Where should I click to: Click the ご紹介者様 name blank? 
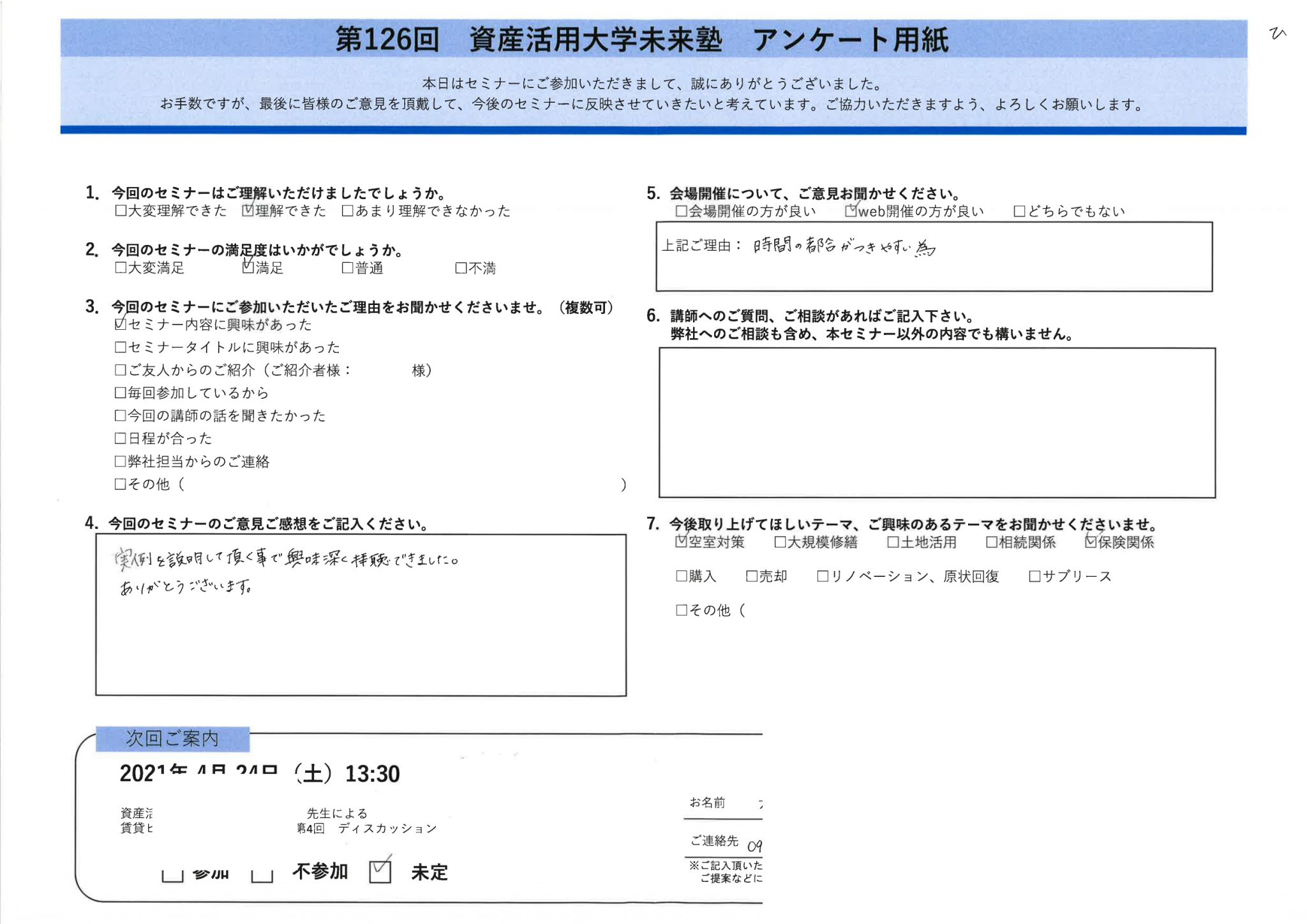(x=382, y=370)
